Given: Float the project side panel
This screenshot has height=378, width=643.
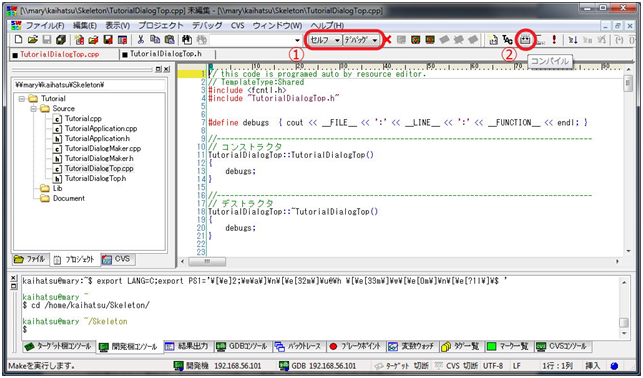Looking at the screenshot, I should (x=159, y=70).
